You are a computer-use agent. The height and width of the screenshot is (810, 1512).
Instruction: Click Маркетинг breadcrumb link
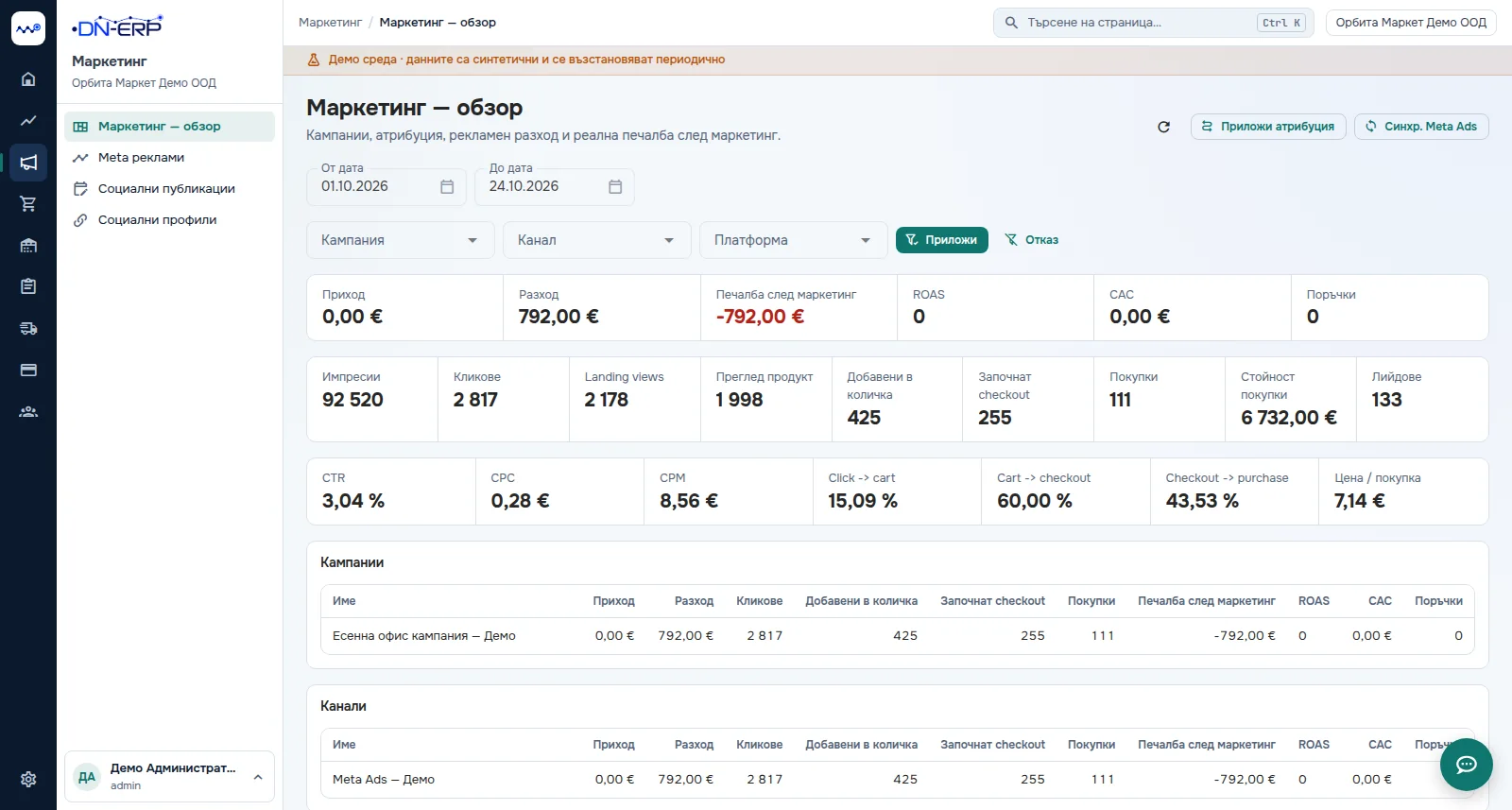point(330,23)
